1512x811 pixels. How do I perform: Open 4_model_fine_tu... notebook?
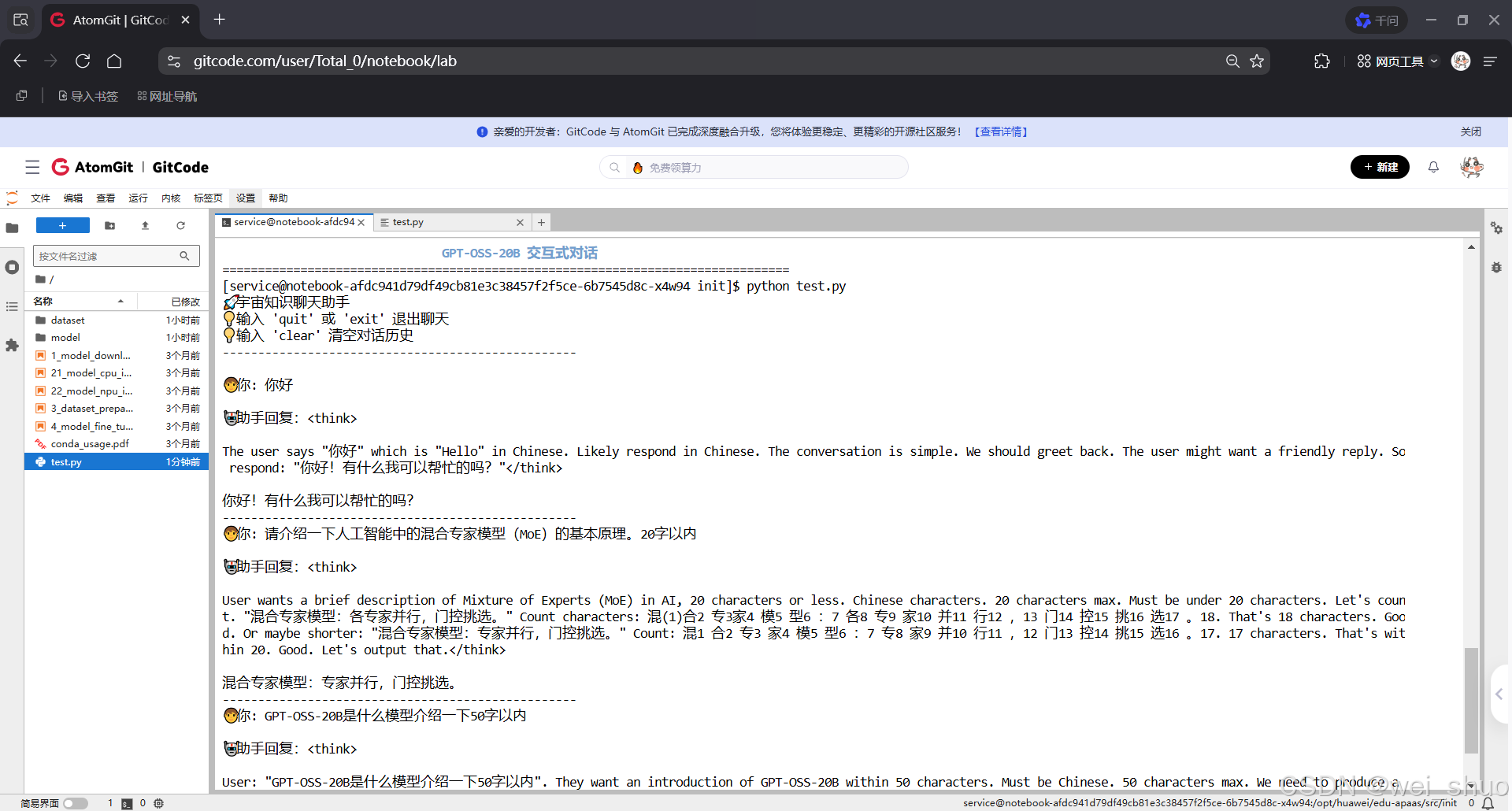coord(117,427)
